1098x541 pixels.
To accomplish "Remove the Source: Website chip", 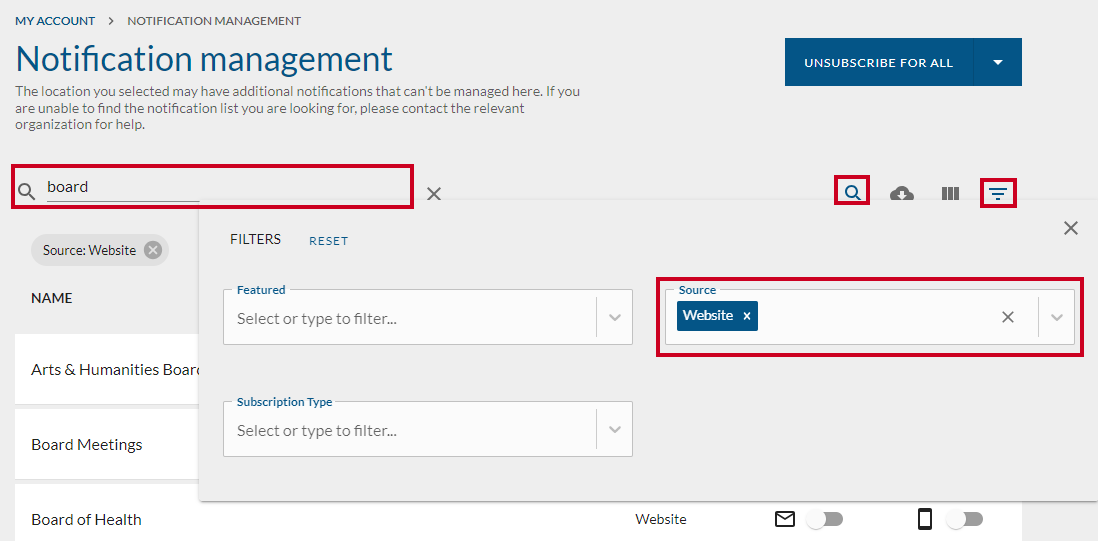I will [153, 250].
